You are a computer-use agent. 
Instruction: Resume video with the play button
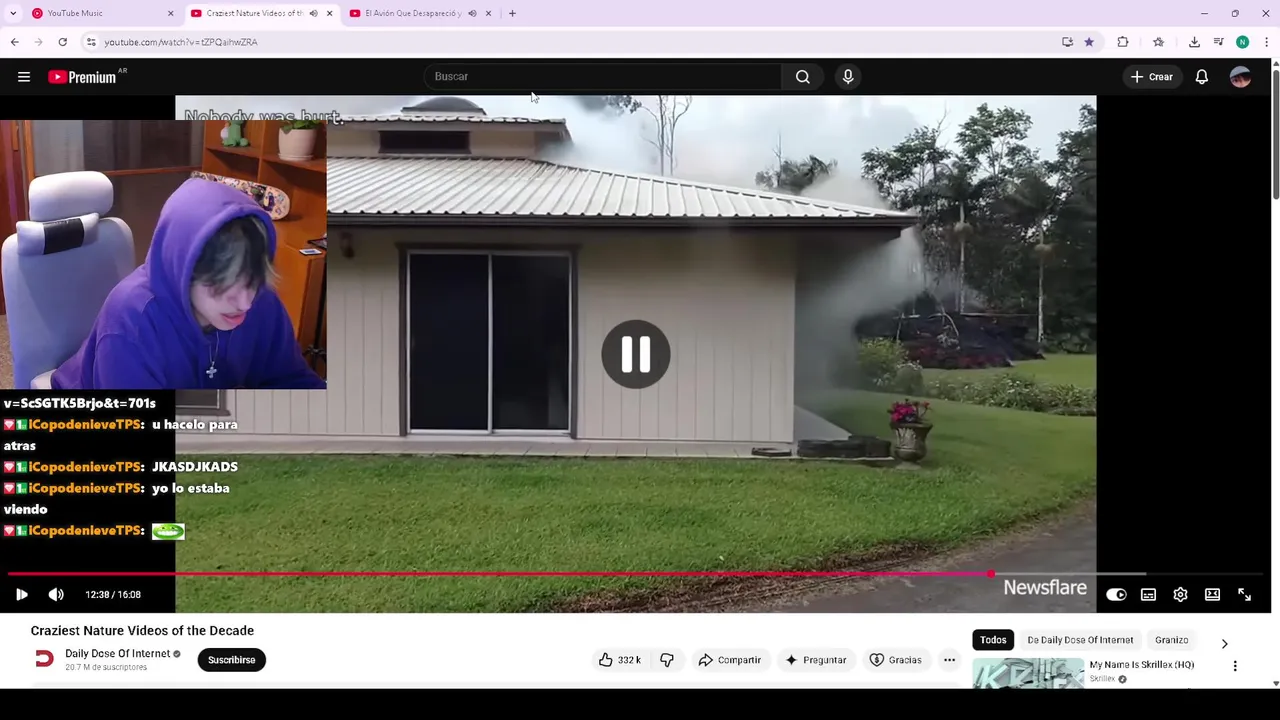pos(21,594)
